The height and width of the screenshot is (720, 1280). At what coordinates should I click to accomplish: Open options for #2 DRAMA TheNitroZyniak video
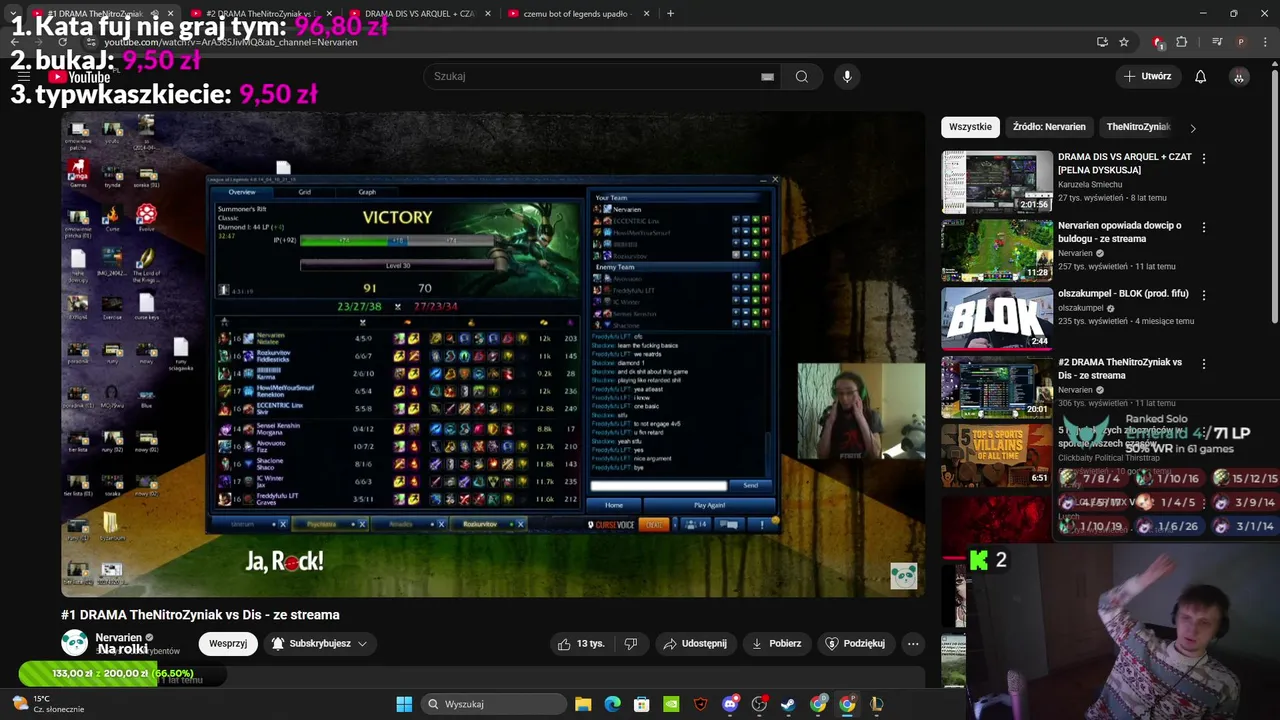[1203, 364]
